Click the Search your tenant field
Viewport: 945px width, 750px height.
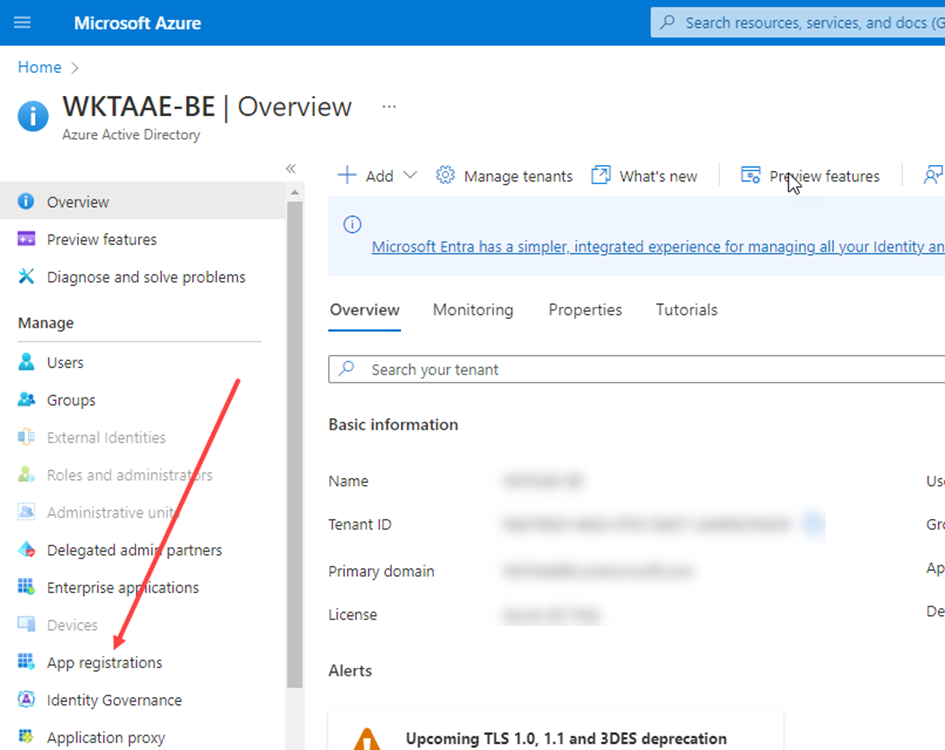(640, 370)
